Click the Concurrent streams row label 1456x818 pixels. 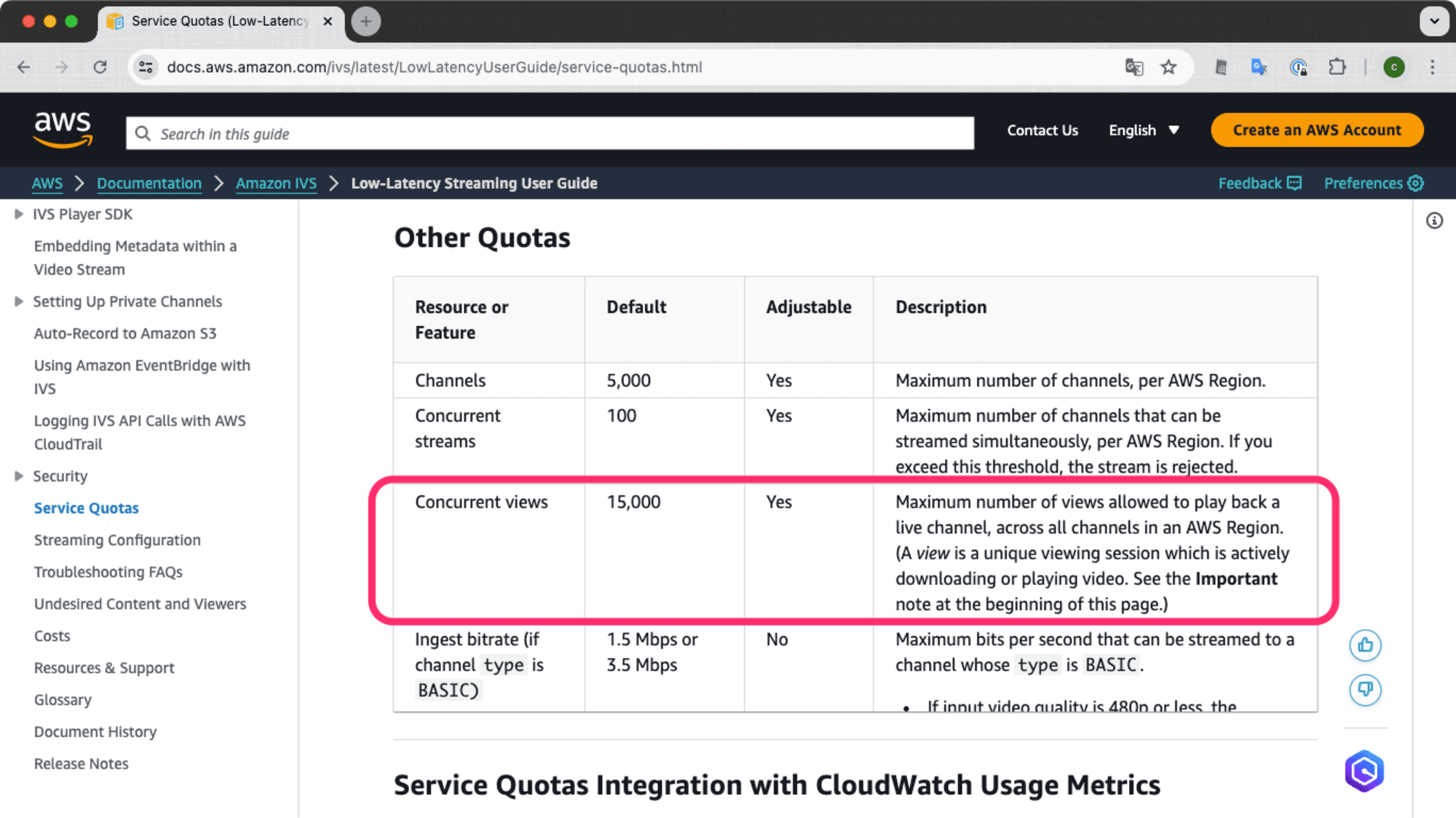coord(458,429)
